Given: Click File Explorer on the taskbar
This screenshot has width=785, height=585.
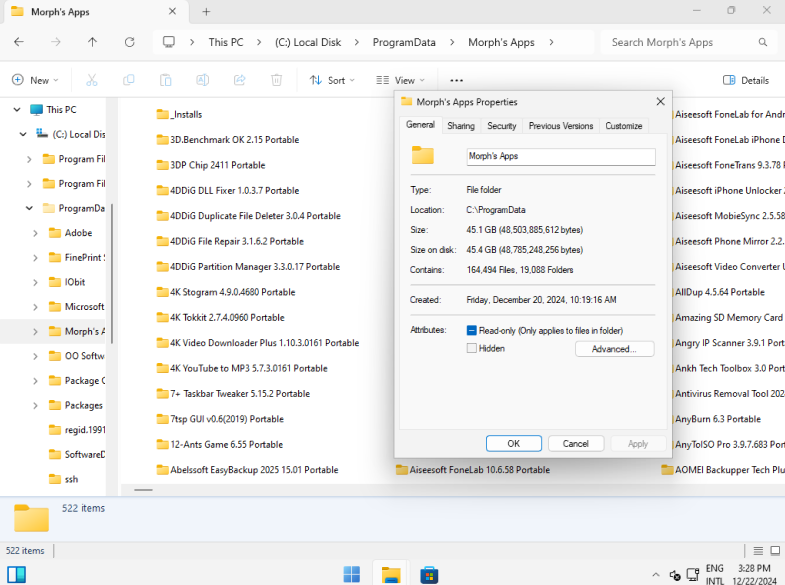Looking at the screenshot, I should [x=390, y=574].
